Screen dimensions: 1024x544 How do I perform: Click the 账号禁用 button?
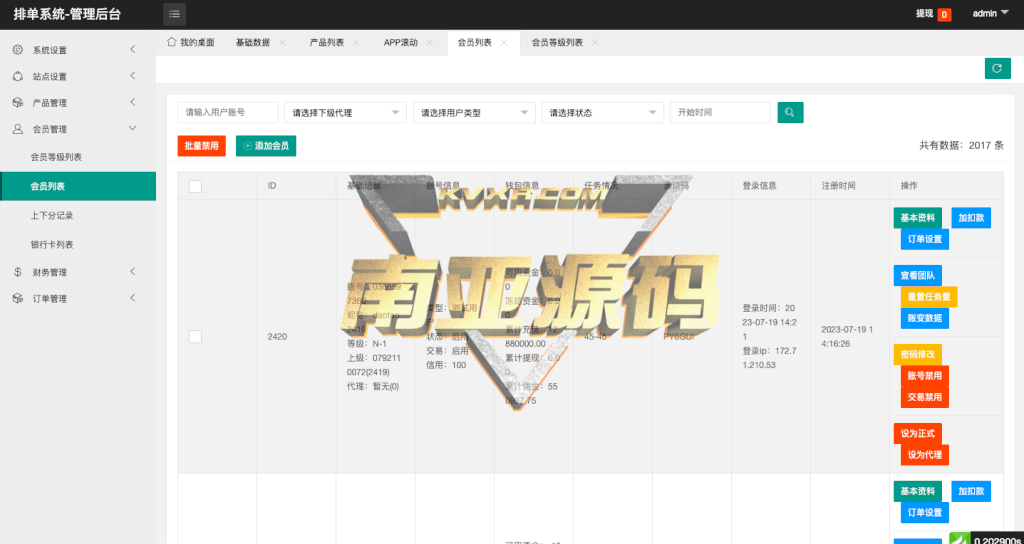click(x=925, y=376)
